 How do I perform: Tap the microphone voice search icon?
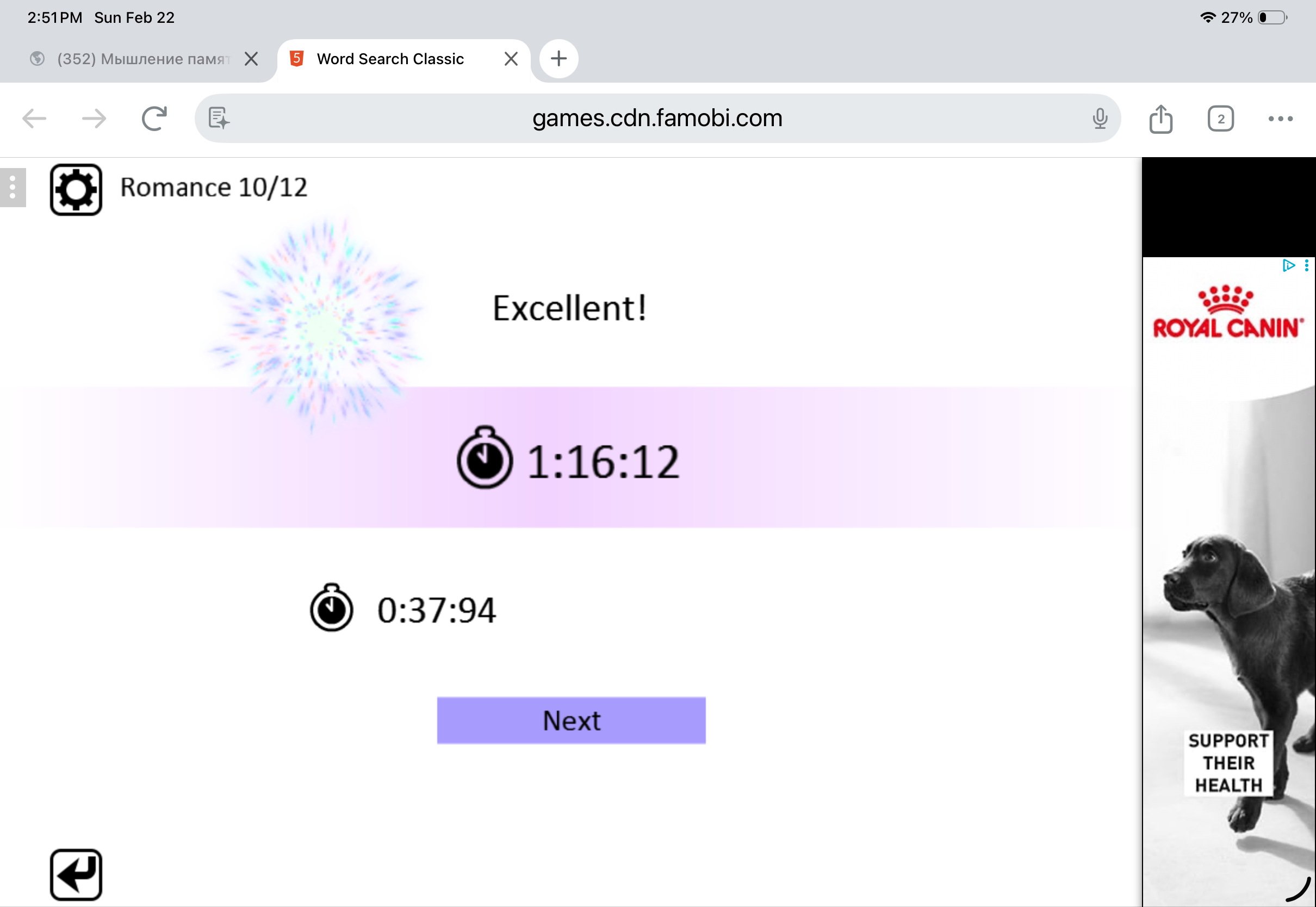point(1100,119)
